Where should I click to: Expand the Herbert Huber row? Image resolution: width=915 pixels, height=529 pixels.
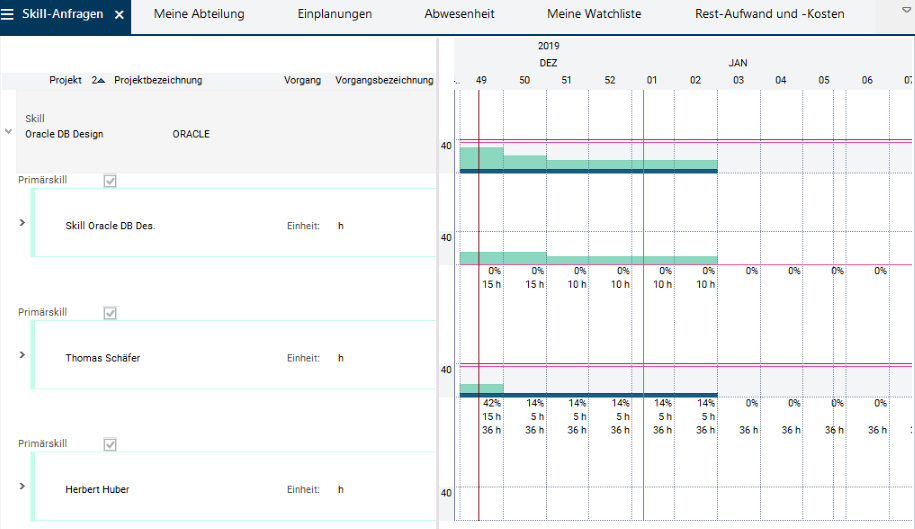22,485
